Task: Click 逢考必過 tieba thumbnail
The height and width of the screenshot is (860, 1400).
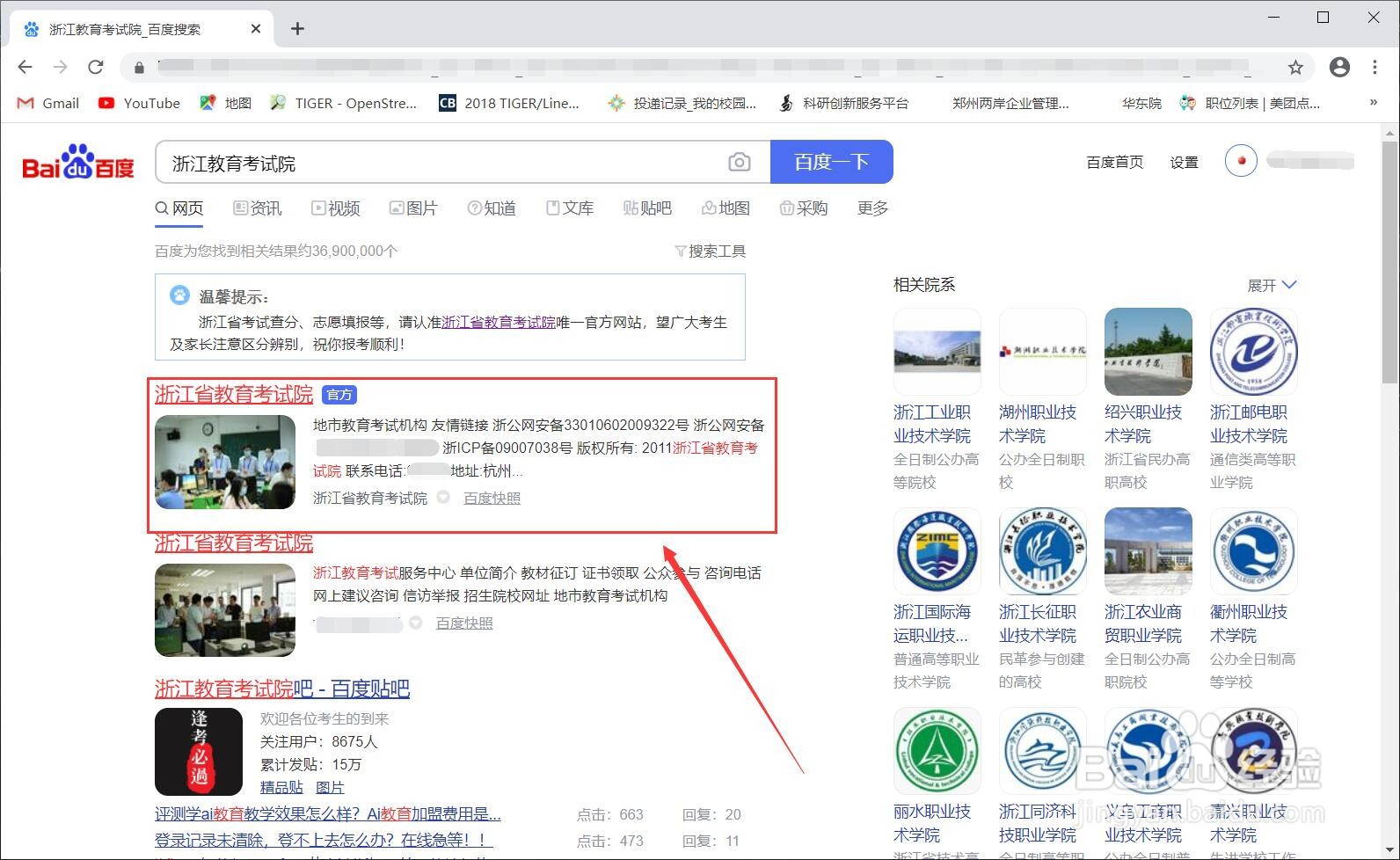Action: click(x=199, y=752)
